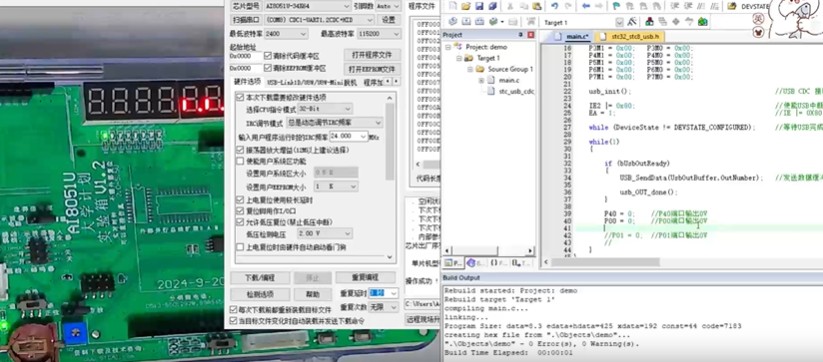Switch to the stc32_stc8_usb.h editor tab

pos(631,37)
